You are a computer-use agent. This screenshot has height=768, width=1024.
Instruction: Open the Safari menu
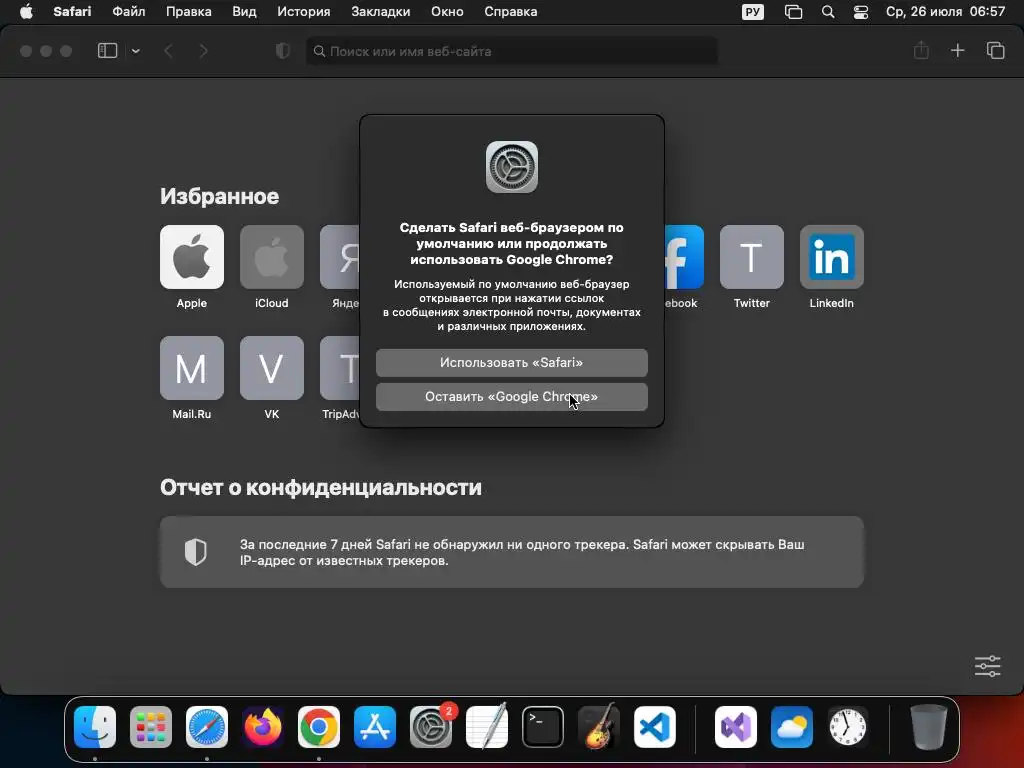coord(72,12)
